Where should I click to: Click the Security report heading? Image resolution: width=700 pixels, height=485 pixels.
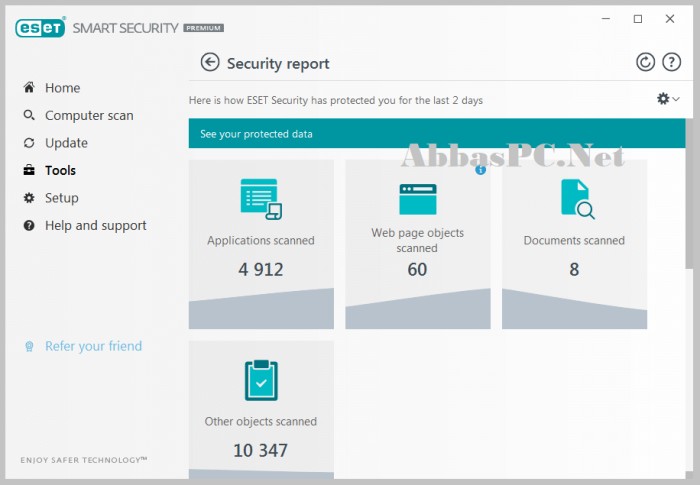click(278, 63)
